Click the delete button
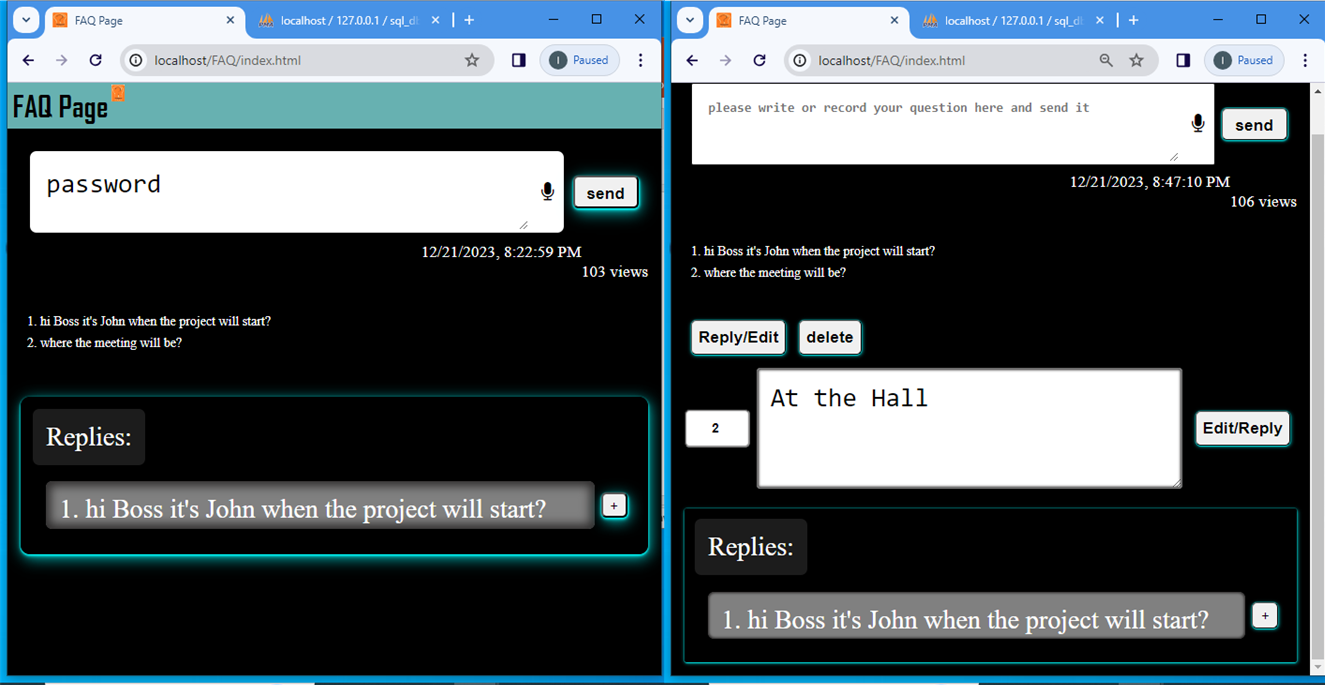Screen dimensions: 1325x685 click(829, 337)
